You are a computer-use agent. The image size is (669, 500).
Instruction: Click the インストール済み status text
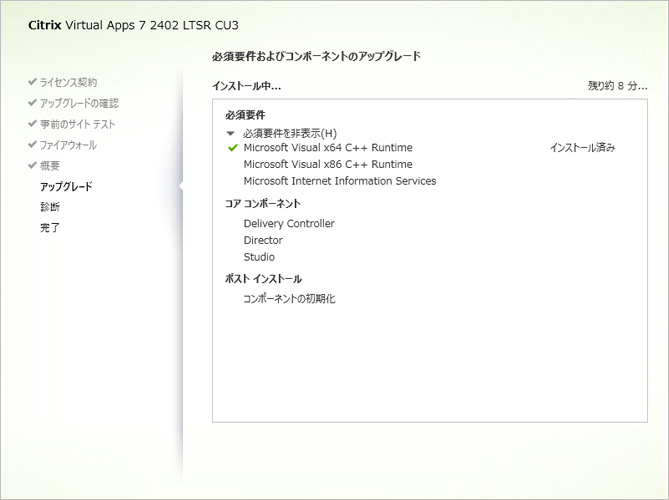pyautogui.click(x=582, y=148)
